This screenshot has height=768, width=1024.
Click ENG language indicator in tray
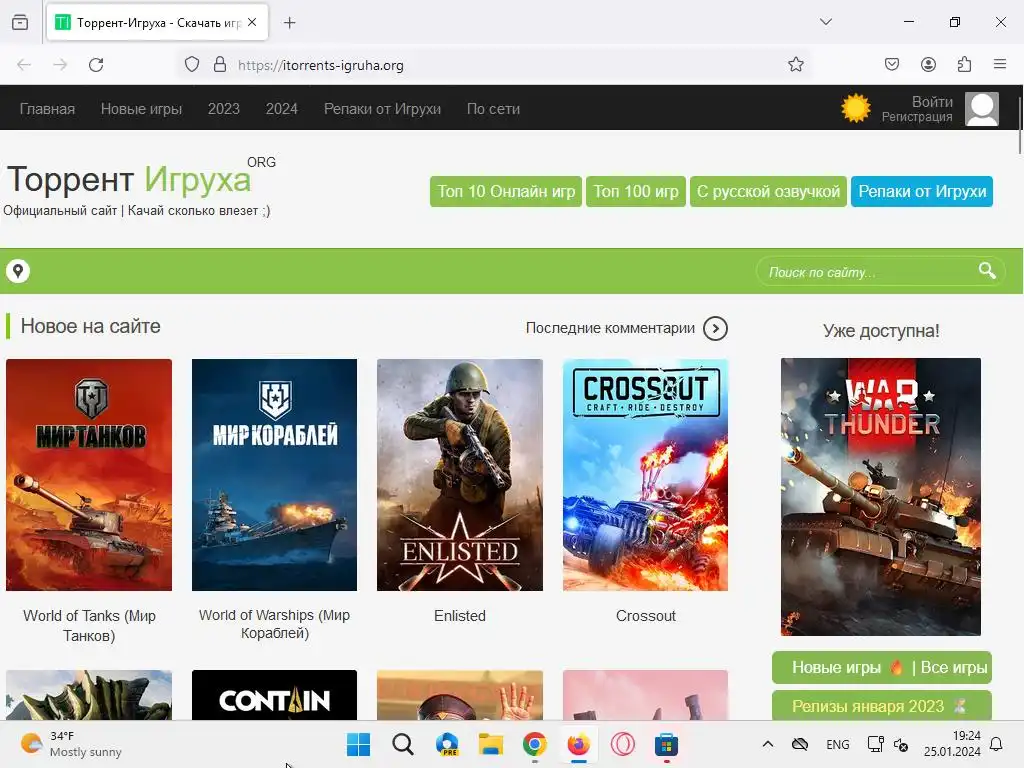(x=837, y=744)
